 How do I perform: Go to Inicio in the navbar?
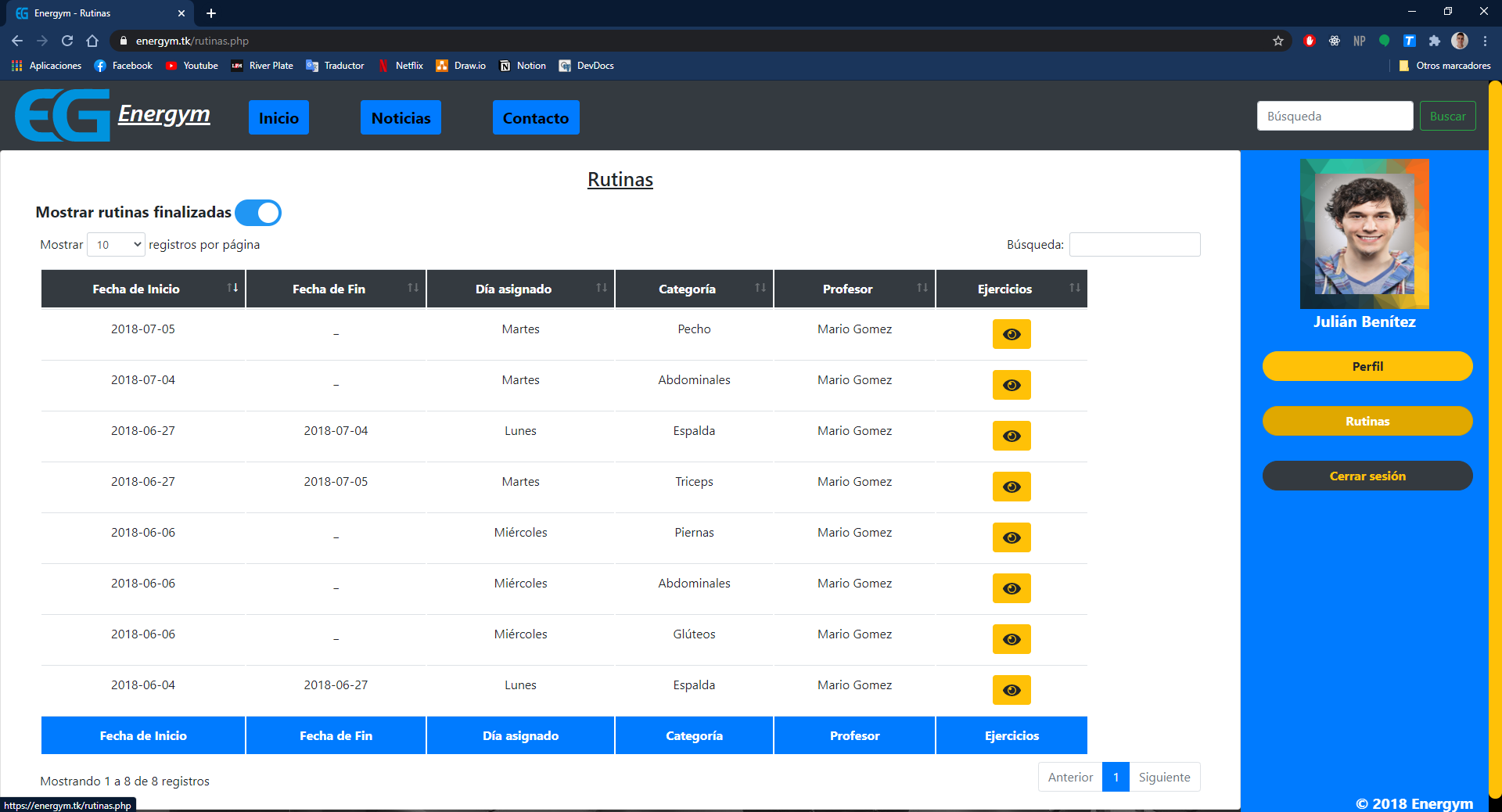tap(278, 117)
